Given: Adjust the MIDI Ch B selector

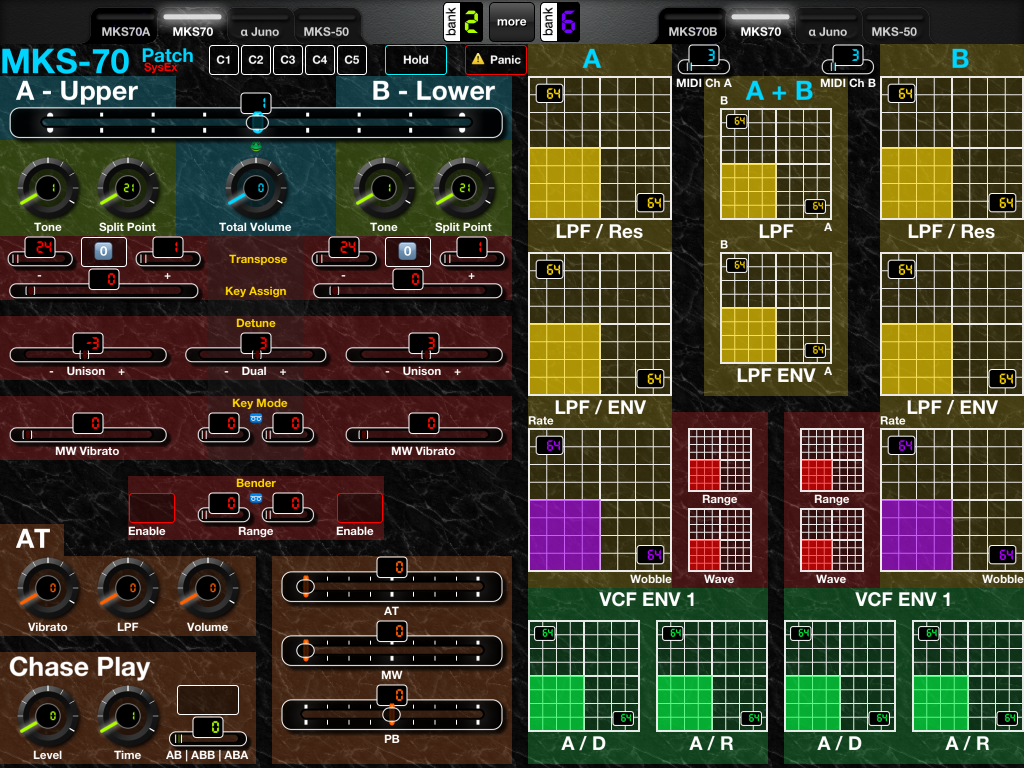Looking at the screenshot, I should point(847,66).
